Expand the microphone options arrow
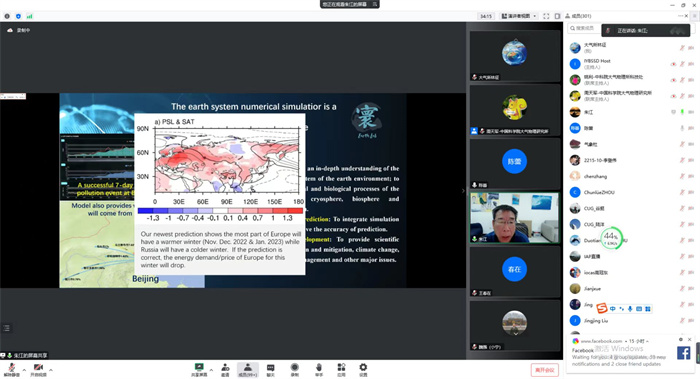 24,370
